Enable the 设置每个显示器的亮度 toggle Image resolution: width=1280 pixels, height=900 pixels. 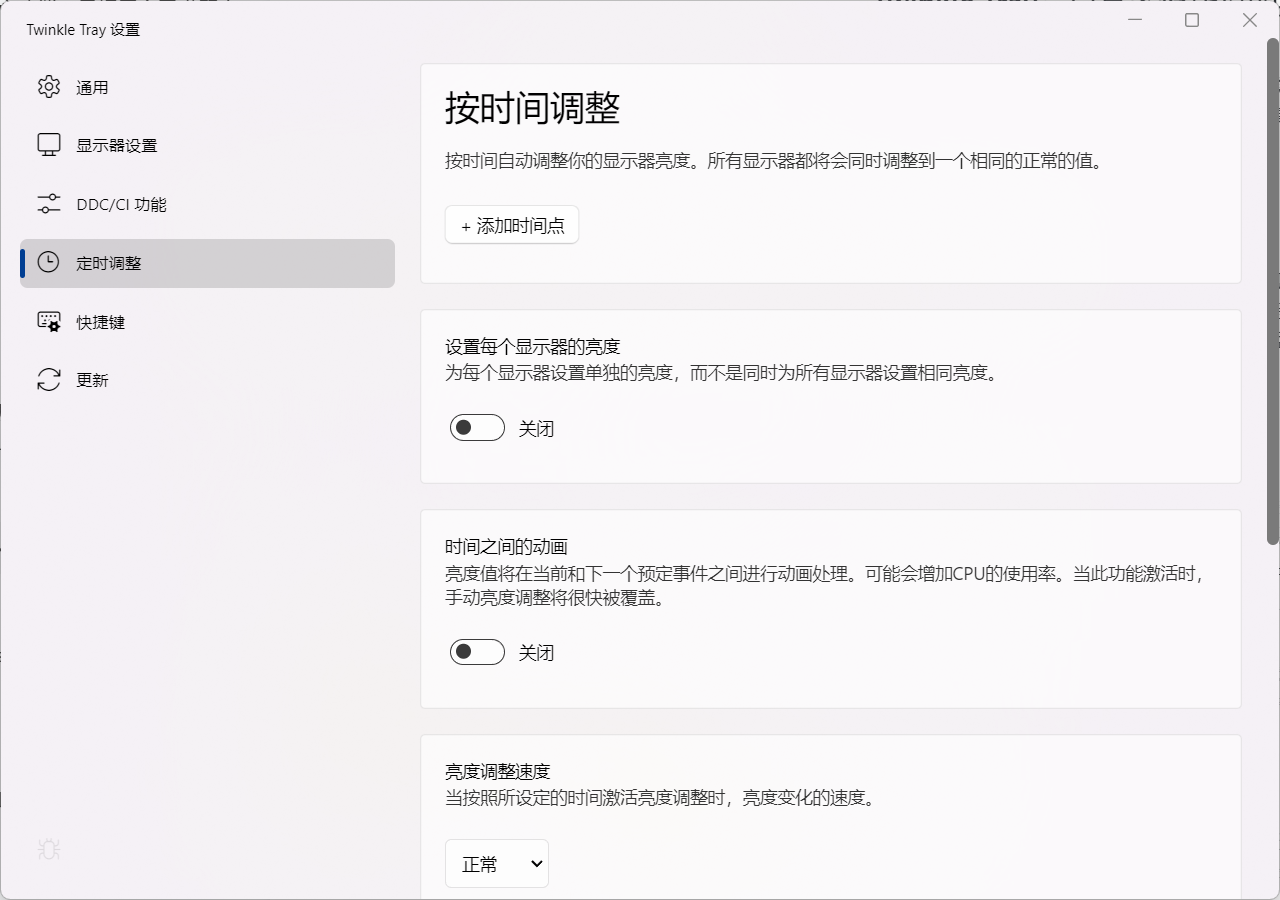pyautogui.click(x=477, y=427)
